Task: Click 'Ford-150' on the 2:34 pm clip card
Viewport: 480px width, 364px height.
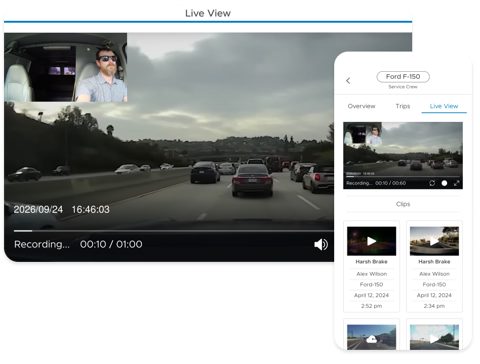Action: pyautogui.click(x=434, y=284)
